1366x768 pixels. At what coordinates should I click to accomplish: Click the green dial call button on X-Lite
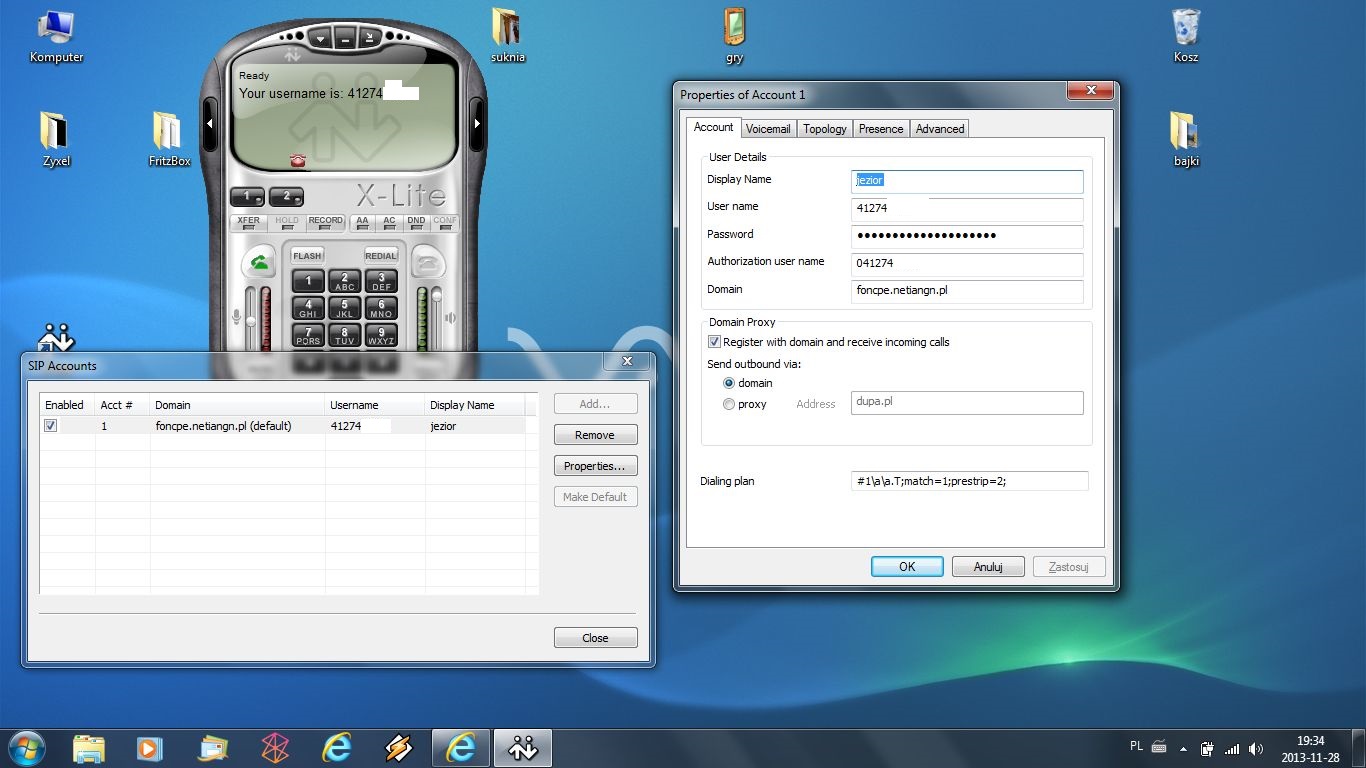259,263
